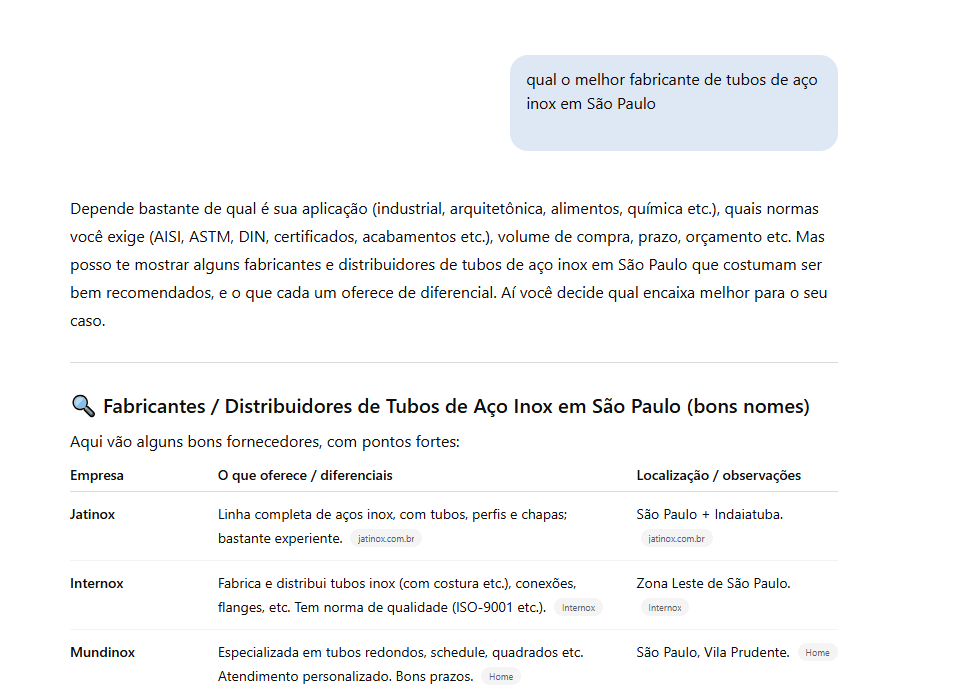Click the magnifying glass emoji in the heading
Screen dimensions: 961x695
click(x=83, y=407)
